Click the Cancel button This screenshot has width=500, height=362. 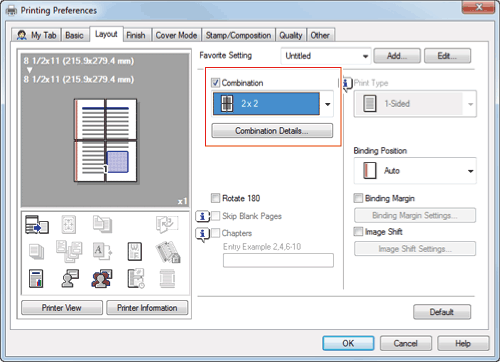pos(406,343)
